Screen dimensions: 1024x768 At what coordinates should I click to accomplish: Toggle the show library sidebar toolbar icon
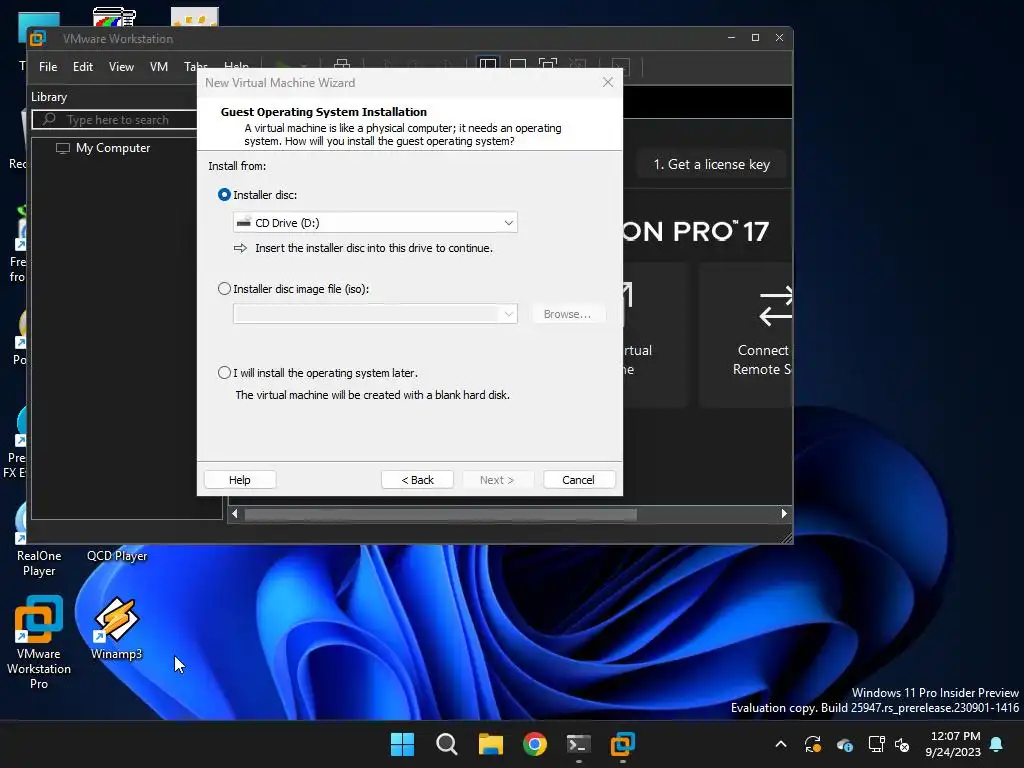[x=488, y=64]
